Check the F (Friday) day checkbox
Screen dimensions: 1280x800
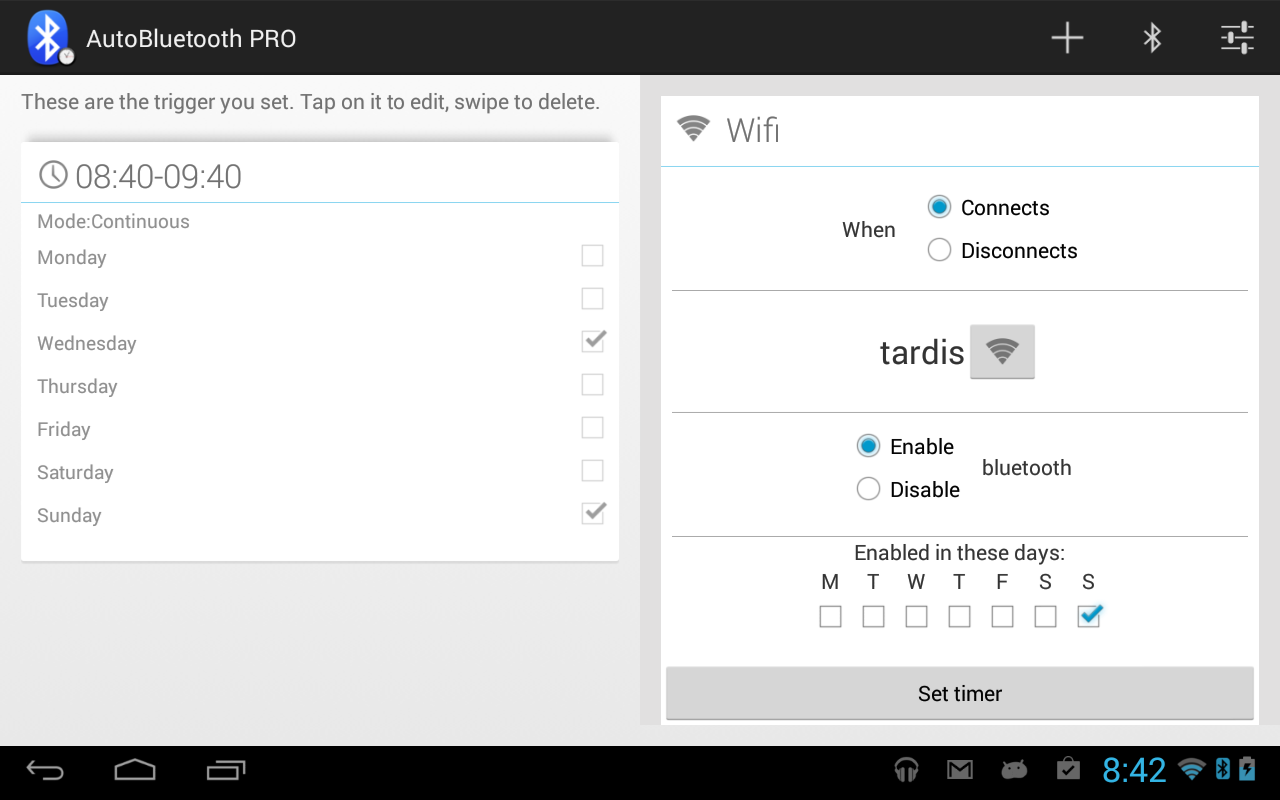1002,617
